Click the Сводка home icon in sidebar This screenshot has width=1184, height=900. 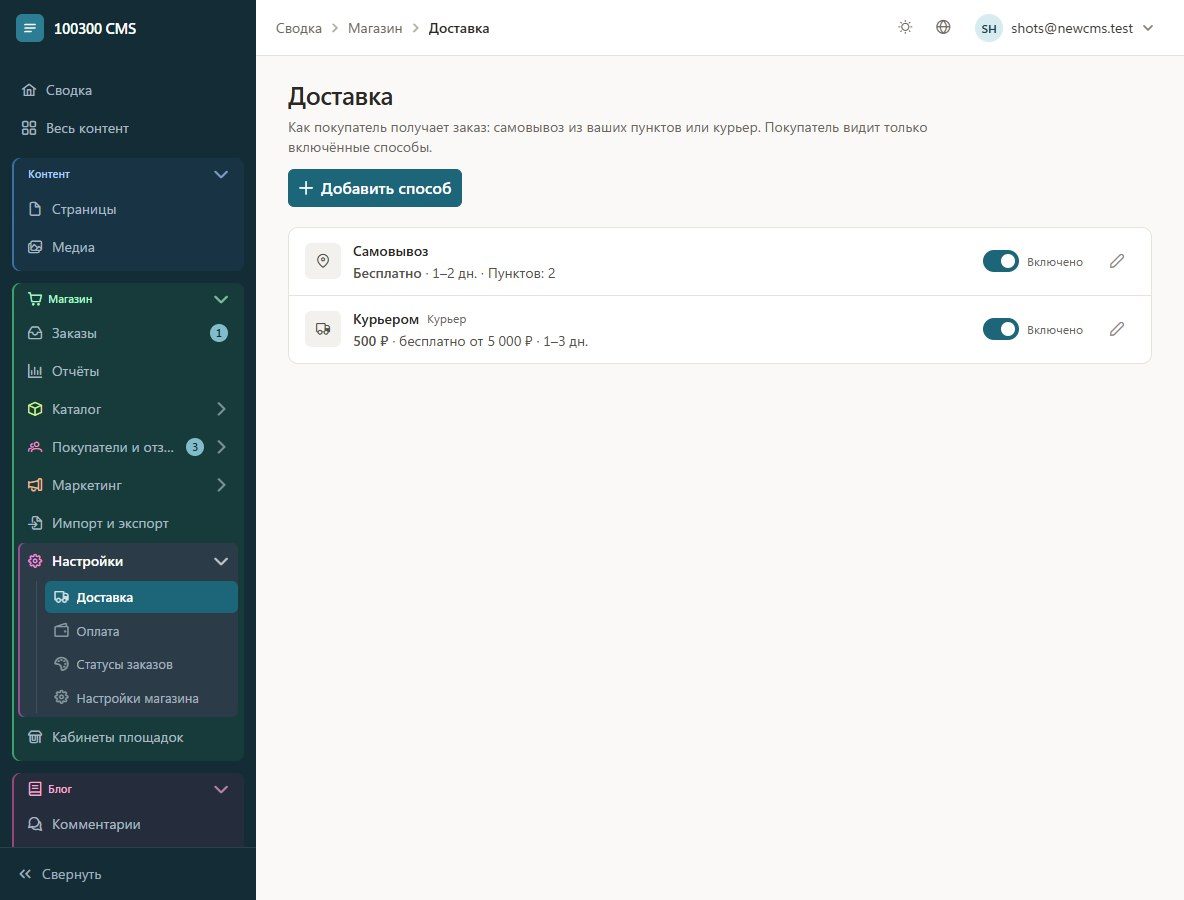(x=29, y=90)
